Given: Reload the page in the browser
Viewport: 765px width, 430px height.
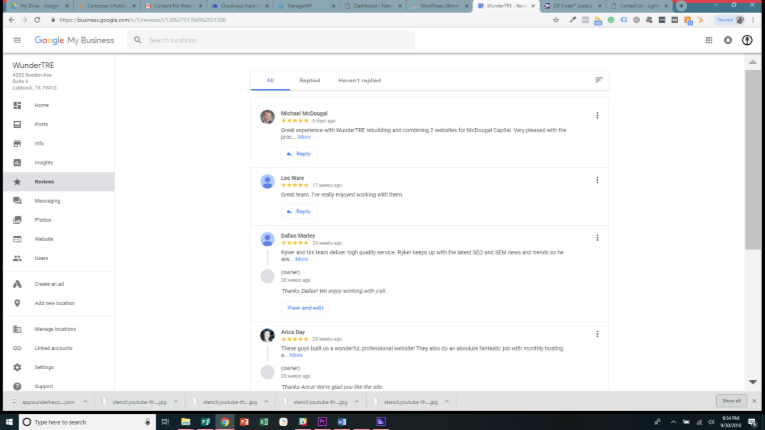Looking at the screenshot, I should pyautogui.click(x=37, y=20).
